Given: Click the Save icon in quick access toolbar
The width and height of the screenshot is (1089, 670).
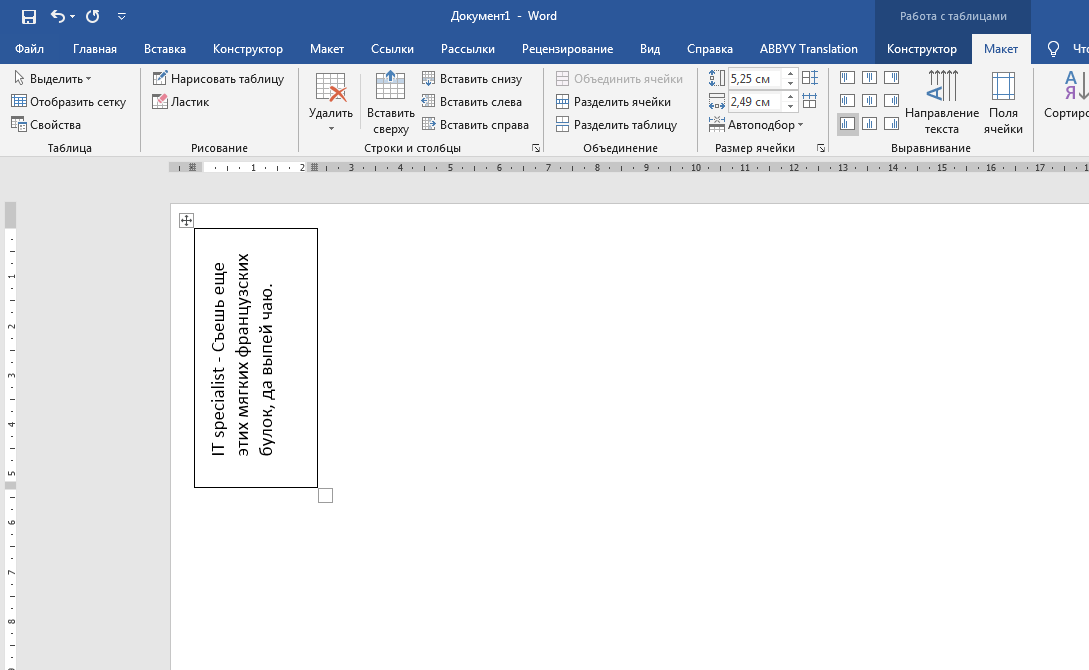Looking at the screenshot, I should click(28, 16).
